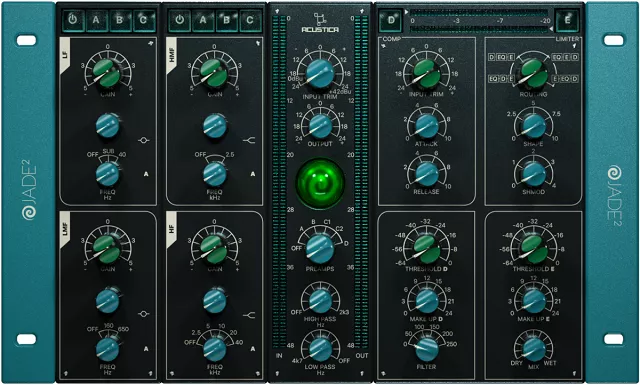Click the LF band bell shape icon
The height and width of the screenshot is (385, 640).
click(x=143, y=140)
